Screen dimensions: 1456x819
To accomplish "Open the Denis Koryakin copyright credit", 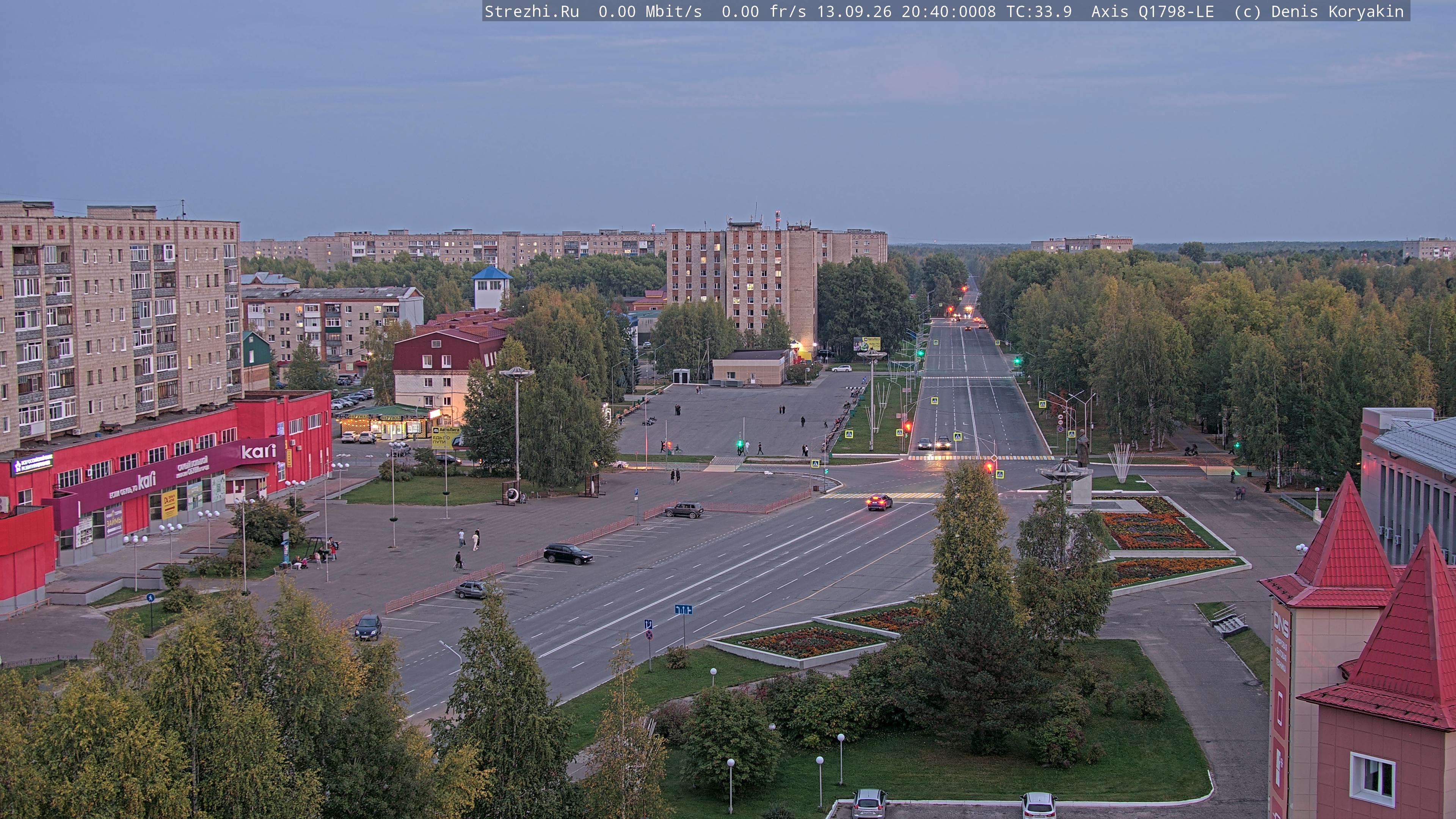I will (1337, 11).
